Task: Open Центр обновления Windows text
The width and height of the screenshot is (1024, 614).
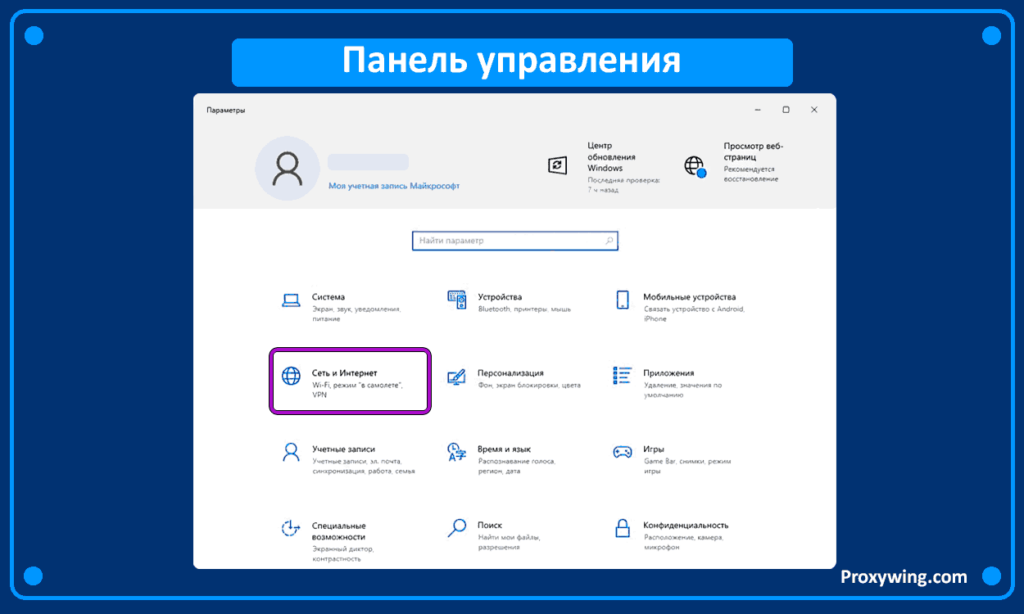Action: [x=611, y=157]
